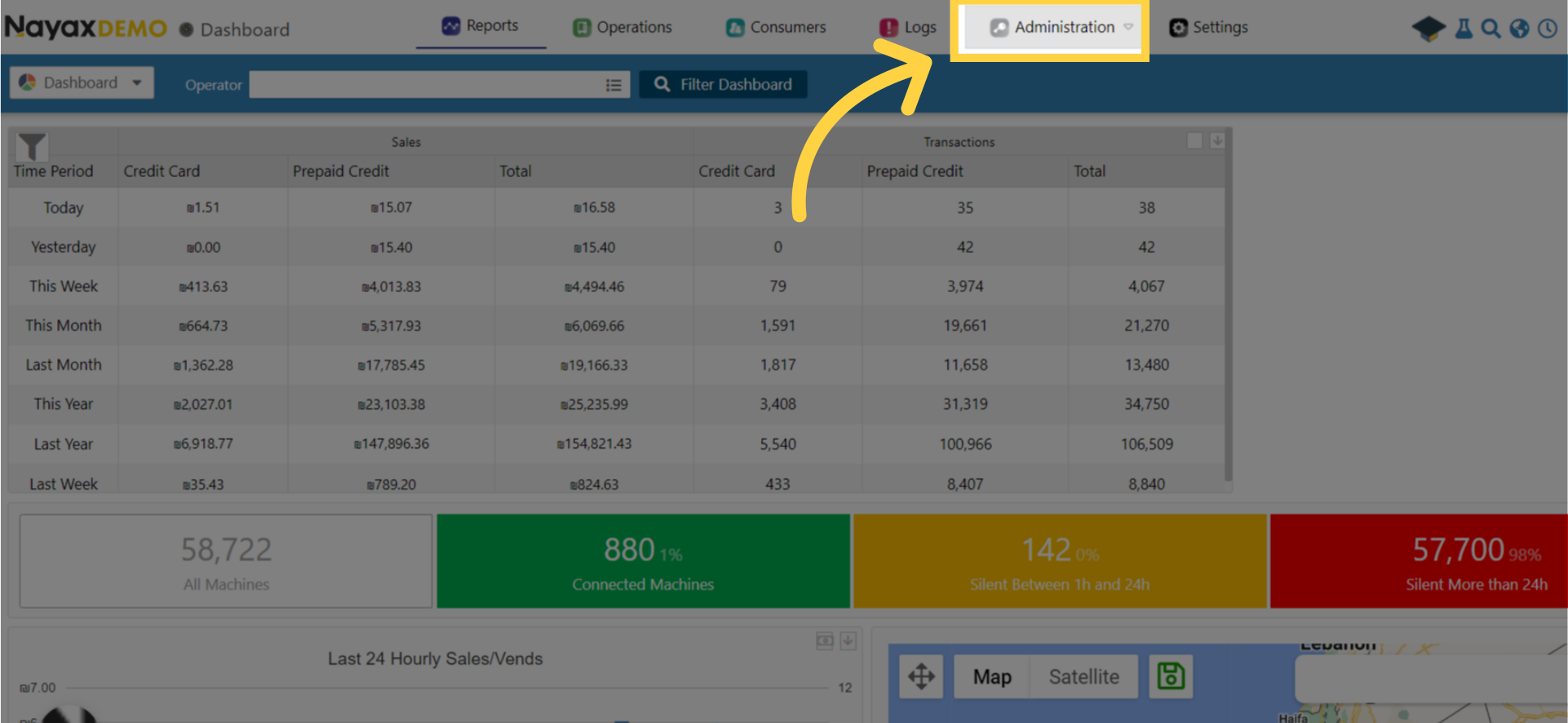Image resolution: width=1568 pixels, height=723 pixels.
Task: Select the Yesterday row label
Action: (64, 247)
